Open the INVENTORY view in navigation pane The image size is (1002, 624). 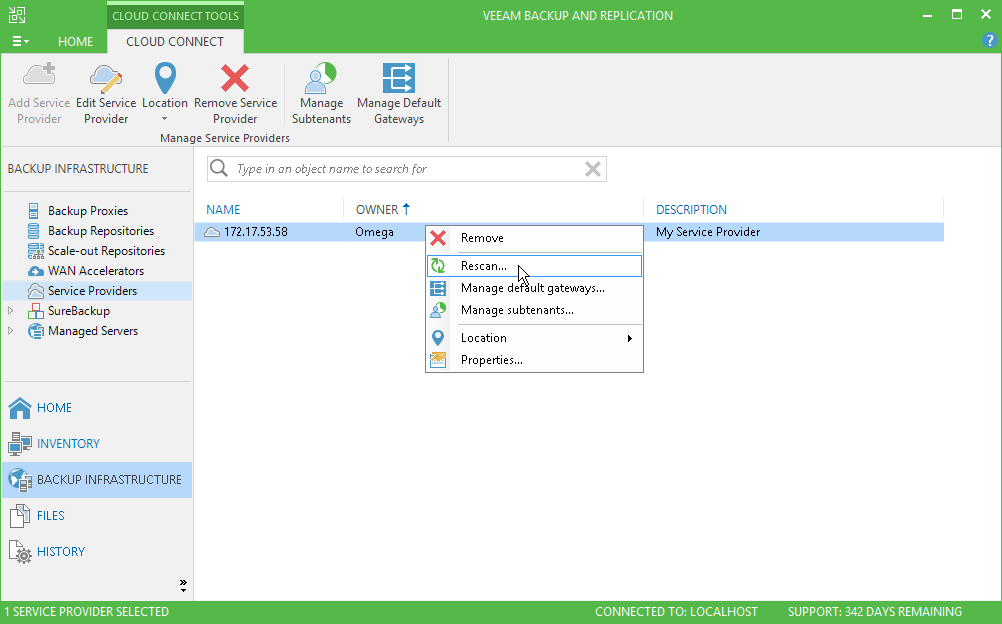point(97,444)
